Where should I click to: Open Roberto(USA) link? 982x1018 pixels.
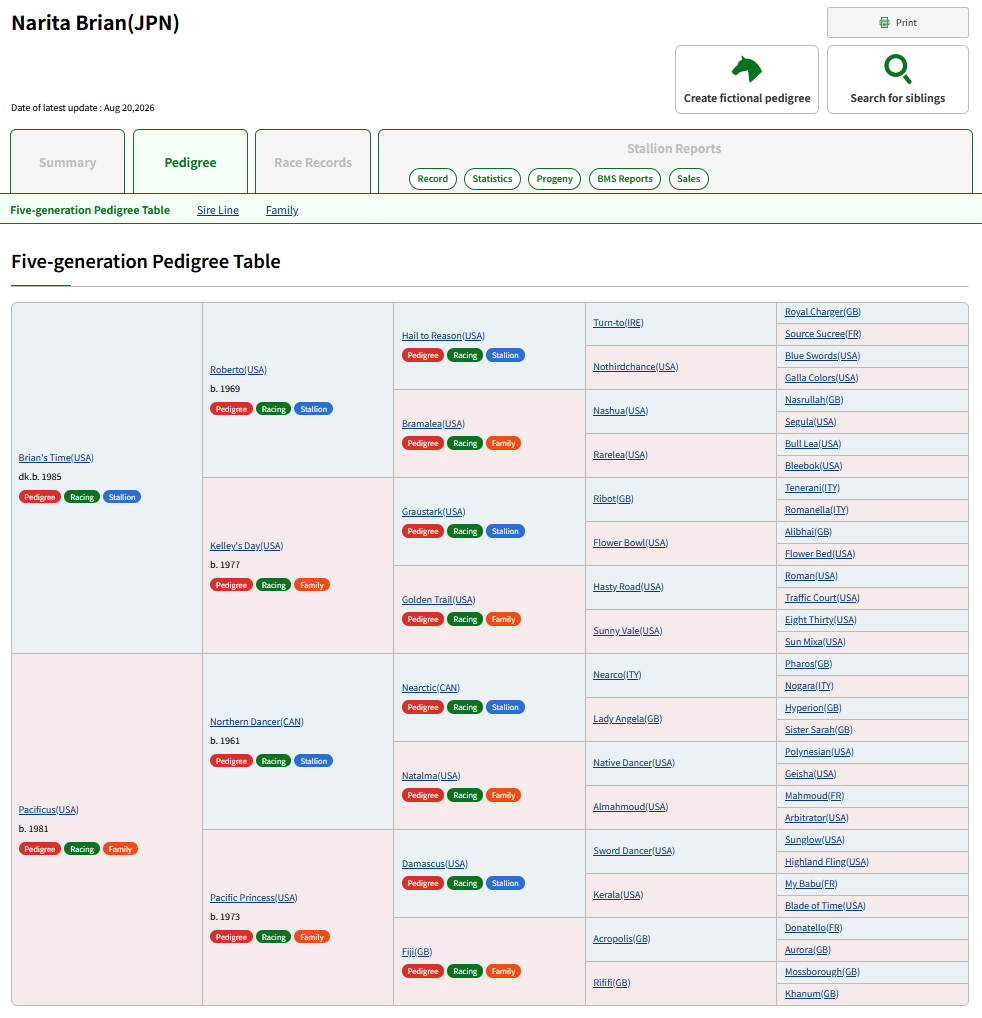point(238,369)
